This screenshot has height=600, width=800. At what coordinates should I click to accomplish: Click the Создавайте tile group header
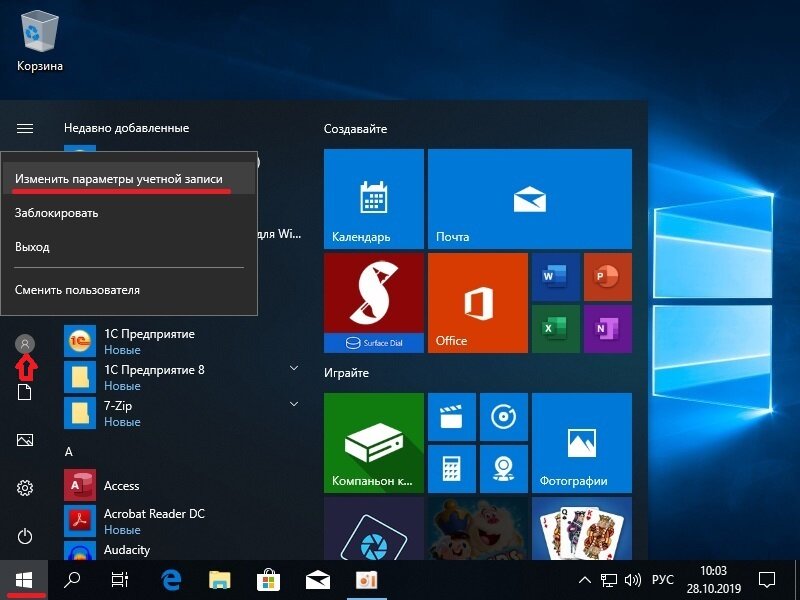tap(355, 129)
